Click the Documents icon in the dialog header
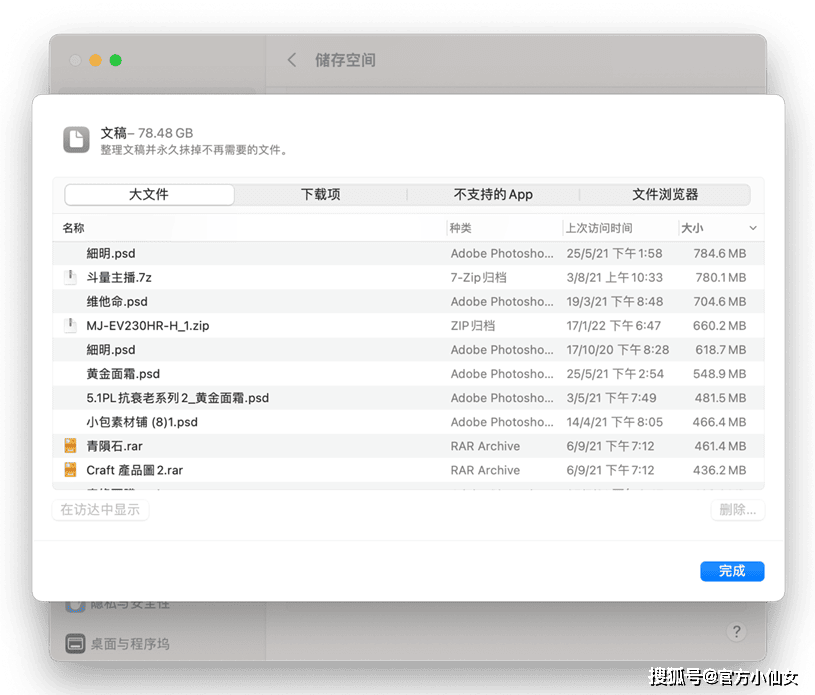The height and width of the screenshot is (695, 815). (x=76, y=140)
